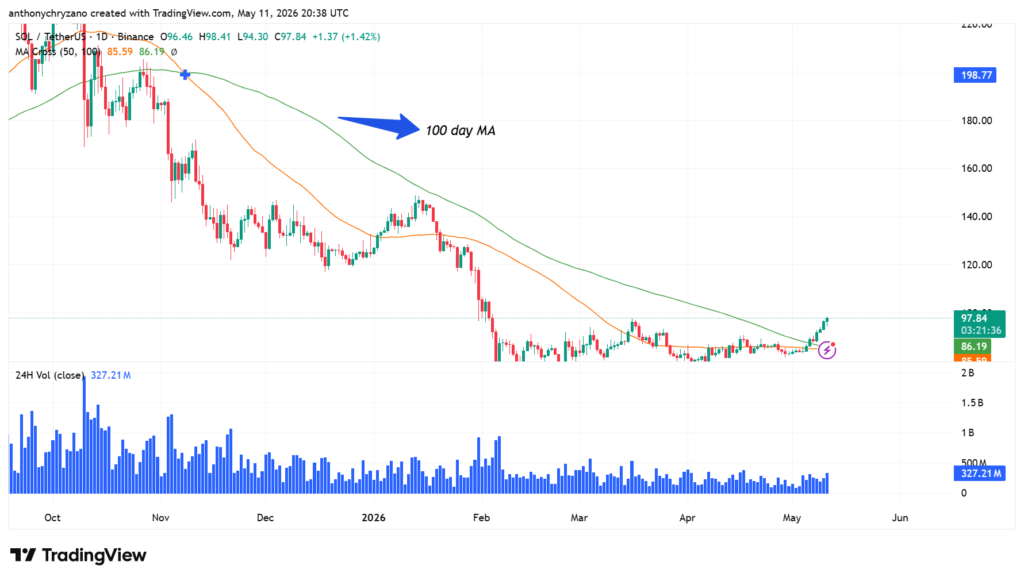1024x581 pixels.
Task: Click the Feb label on time axis
Action: pyautogui.click(x=481, y=518)
